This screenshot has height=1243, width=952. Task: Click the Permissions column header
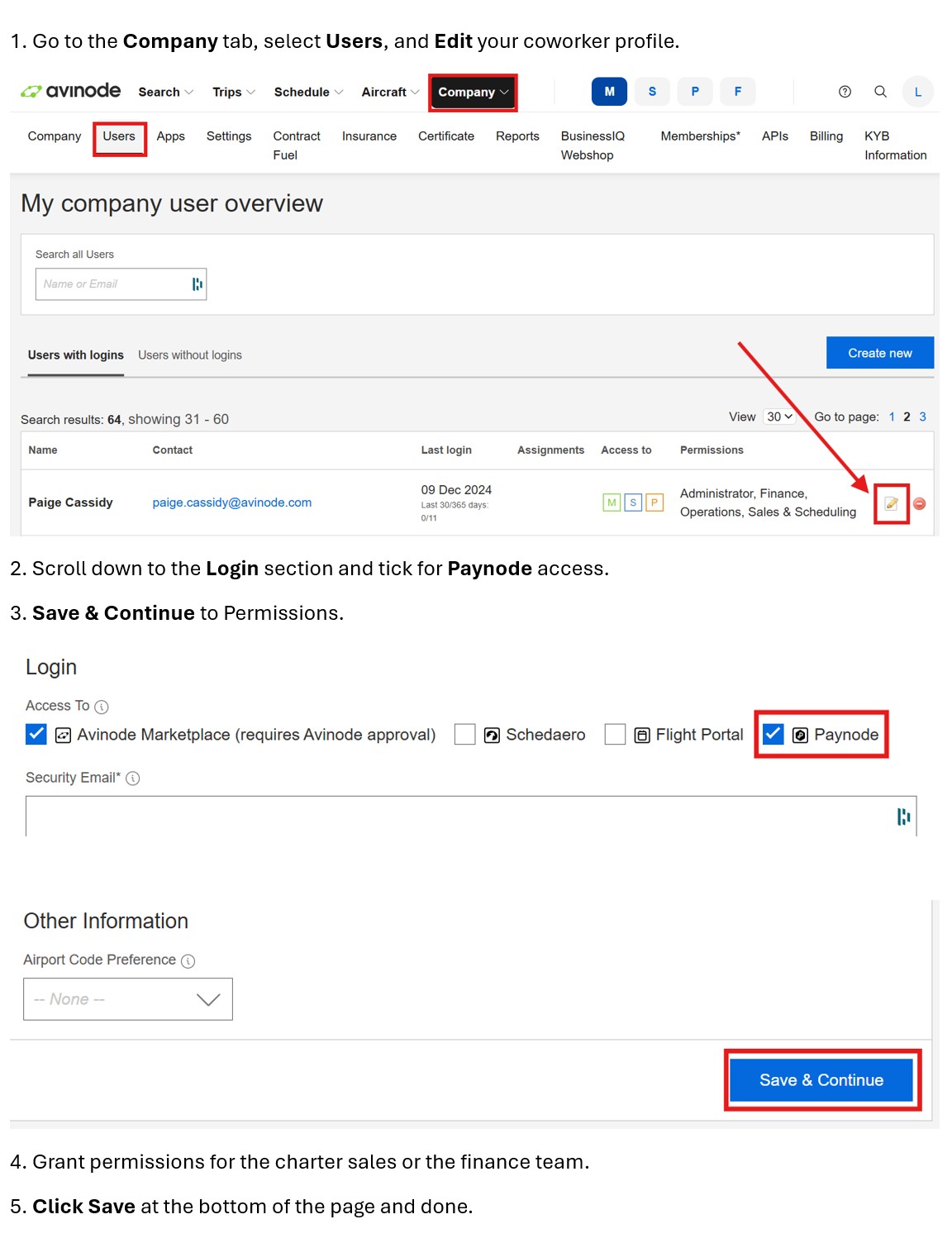tap(712, 450)
